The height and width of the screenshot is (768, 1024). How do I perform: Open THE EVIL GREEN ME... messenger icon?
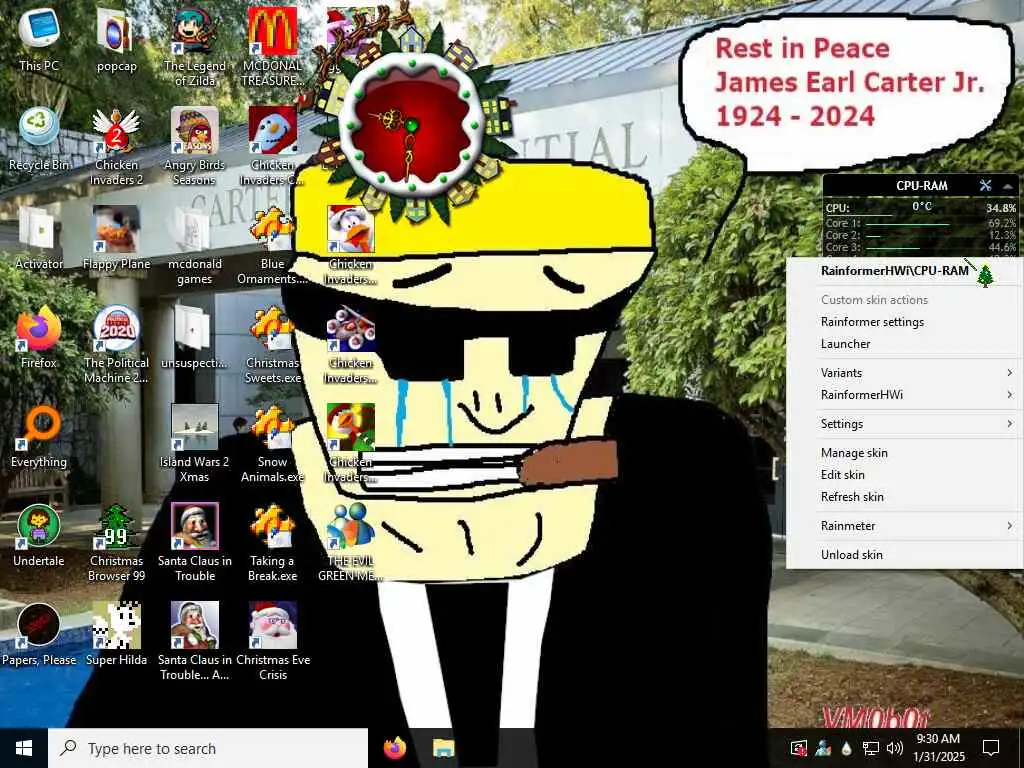tap(351, 542)
